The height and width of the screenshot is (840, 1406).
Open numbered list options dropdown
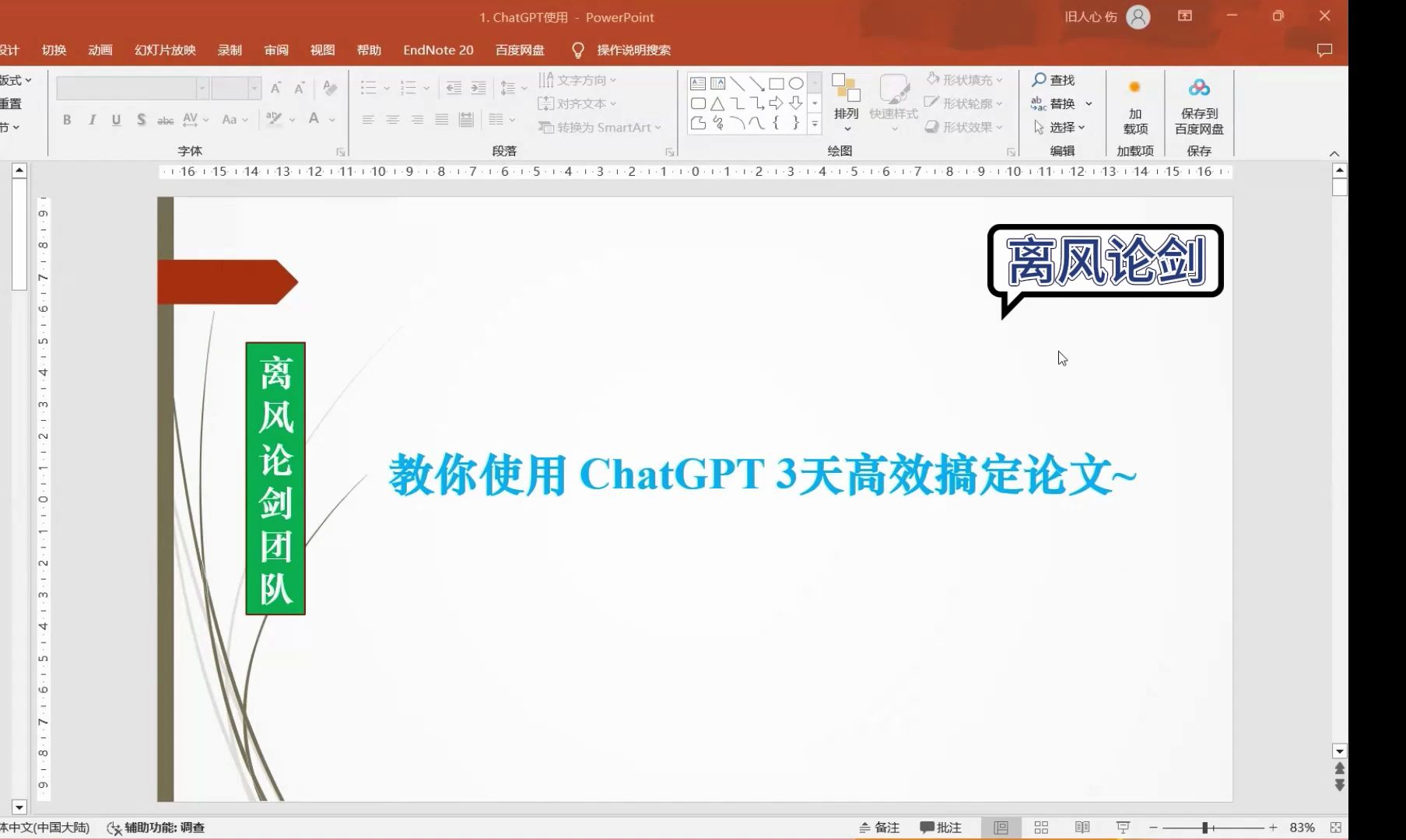pos(426,89)
